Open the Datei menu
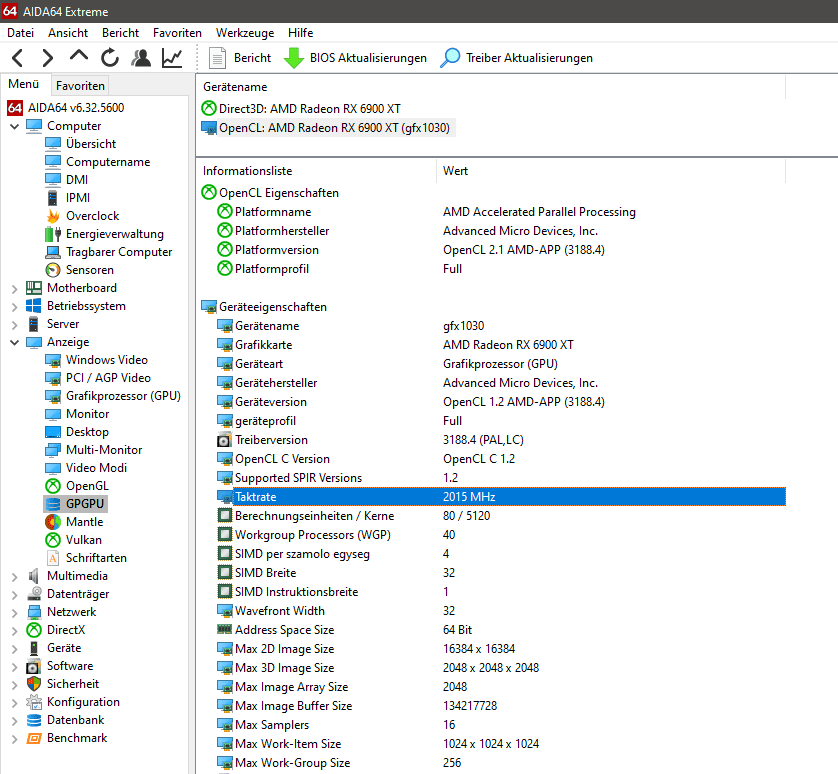Image resolution: width=838 pixels, height=774 pixels. (x=20, y=33)
